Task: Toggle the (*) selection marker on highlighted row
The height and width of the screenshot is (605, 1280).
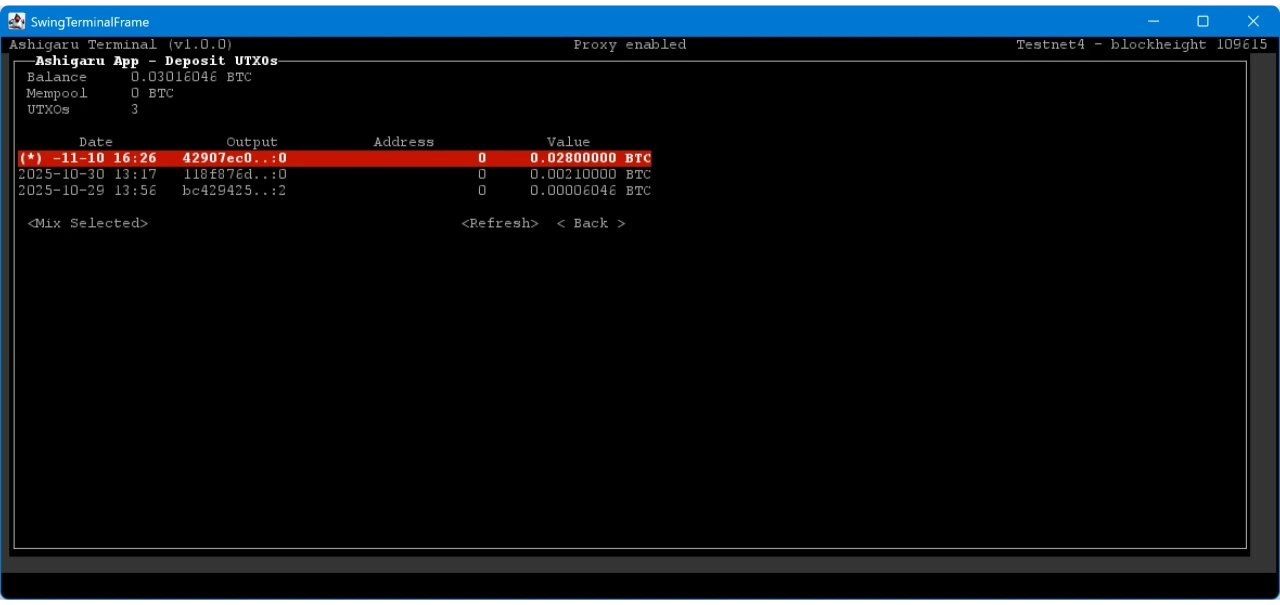Action: pyautogui.click(x=31, y=158)
